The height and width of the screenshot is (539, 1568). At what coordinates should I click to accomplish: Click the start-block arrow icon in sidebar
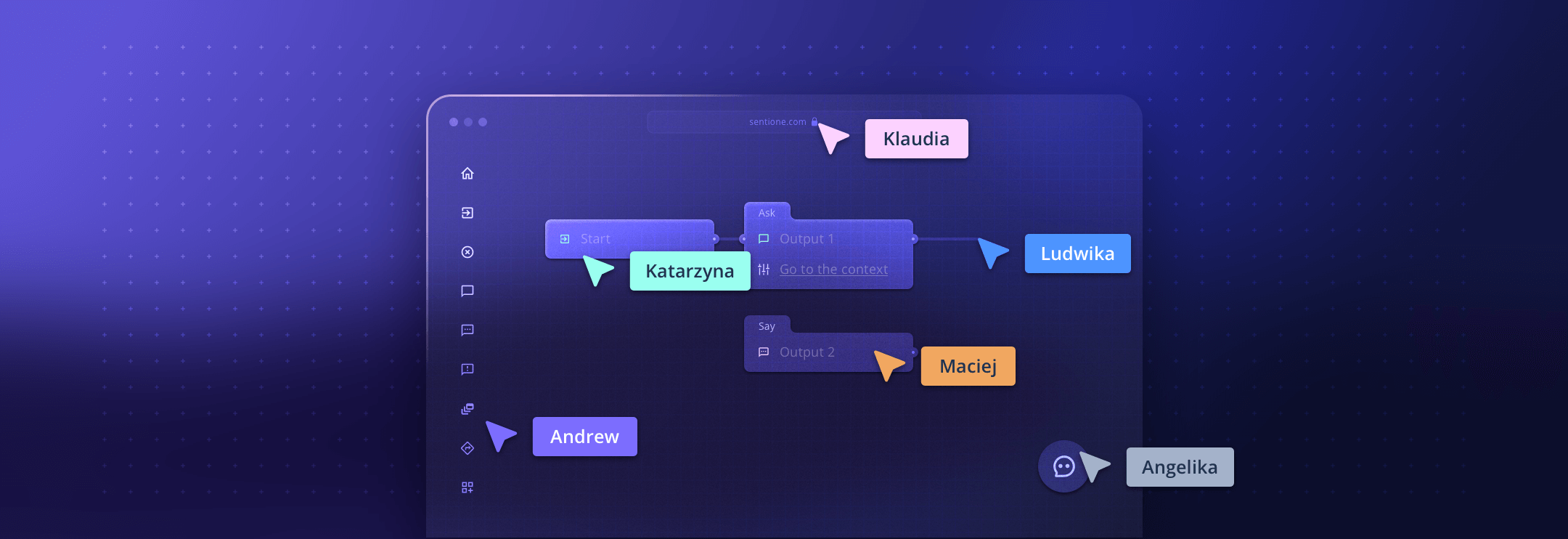click(x=467, y=213)
